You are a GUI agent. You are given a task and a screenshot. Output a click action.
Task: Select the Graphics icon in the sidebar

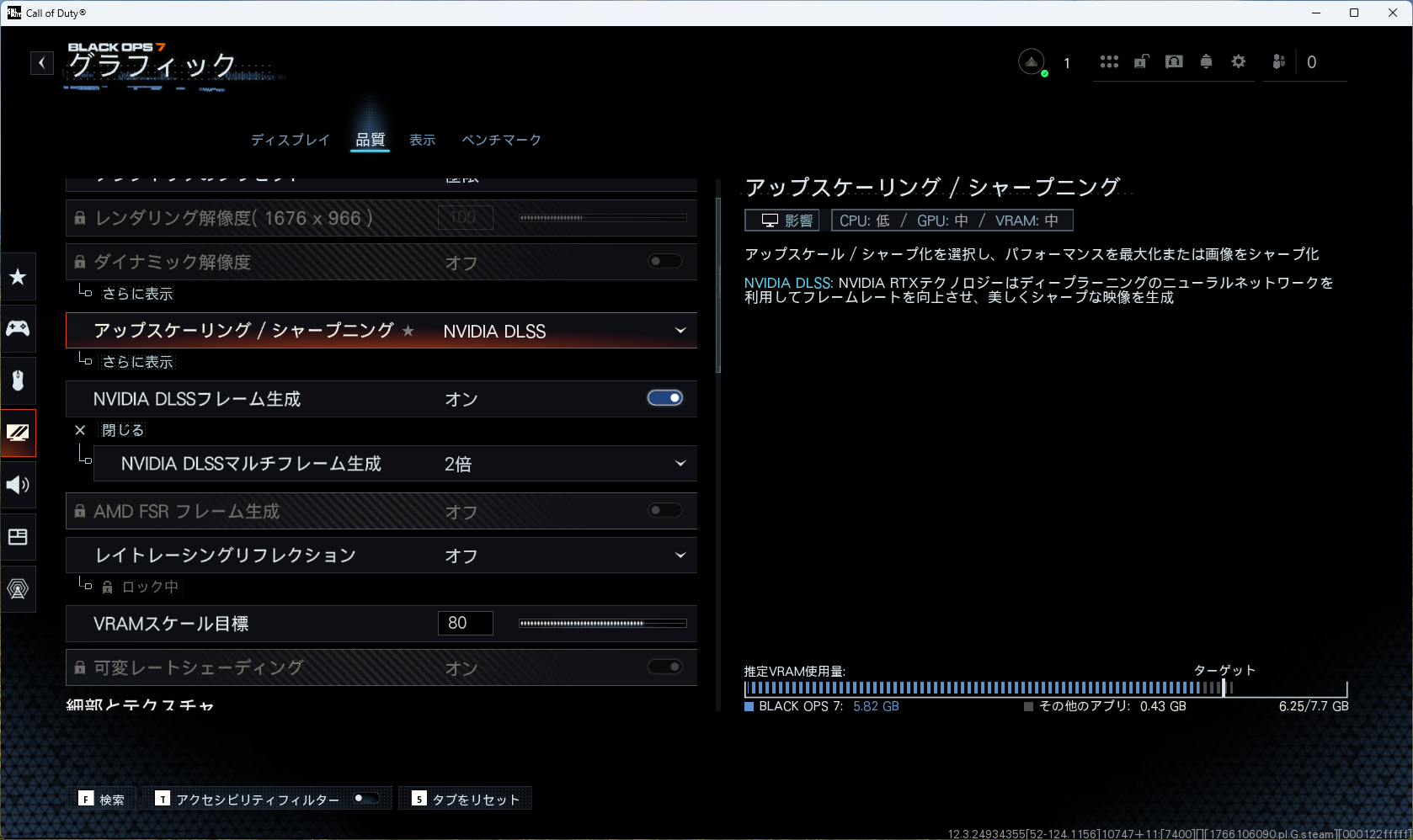(18, 433)
